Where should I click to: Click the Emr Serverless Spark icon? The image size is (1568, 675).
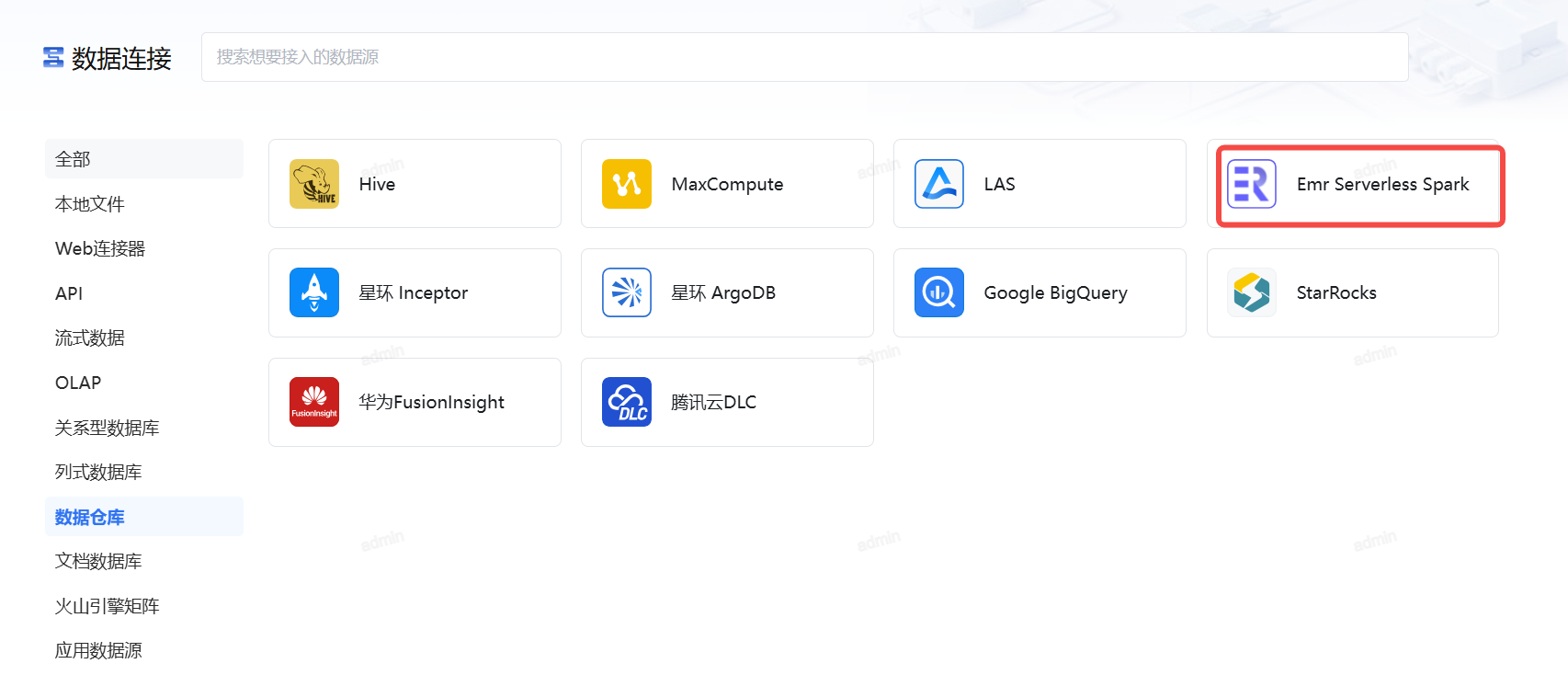(x=1252, y=184)
